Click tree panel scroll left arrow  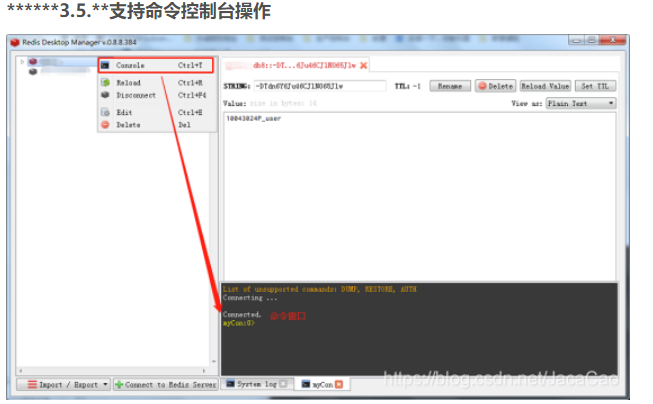pos(21,371)
